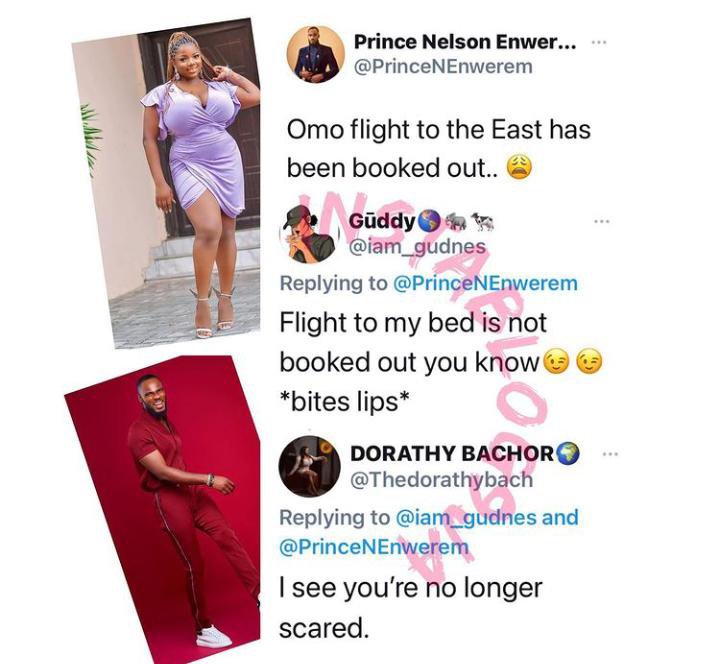
Task: View photo of man in red outfit
Action: [x=162, y=510]
